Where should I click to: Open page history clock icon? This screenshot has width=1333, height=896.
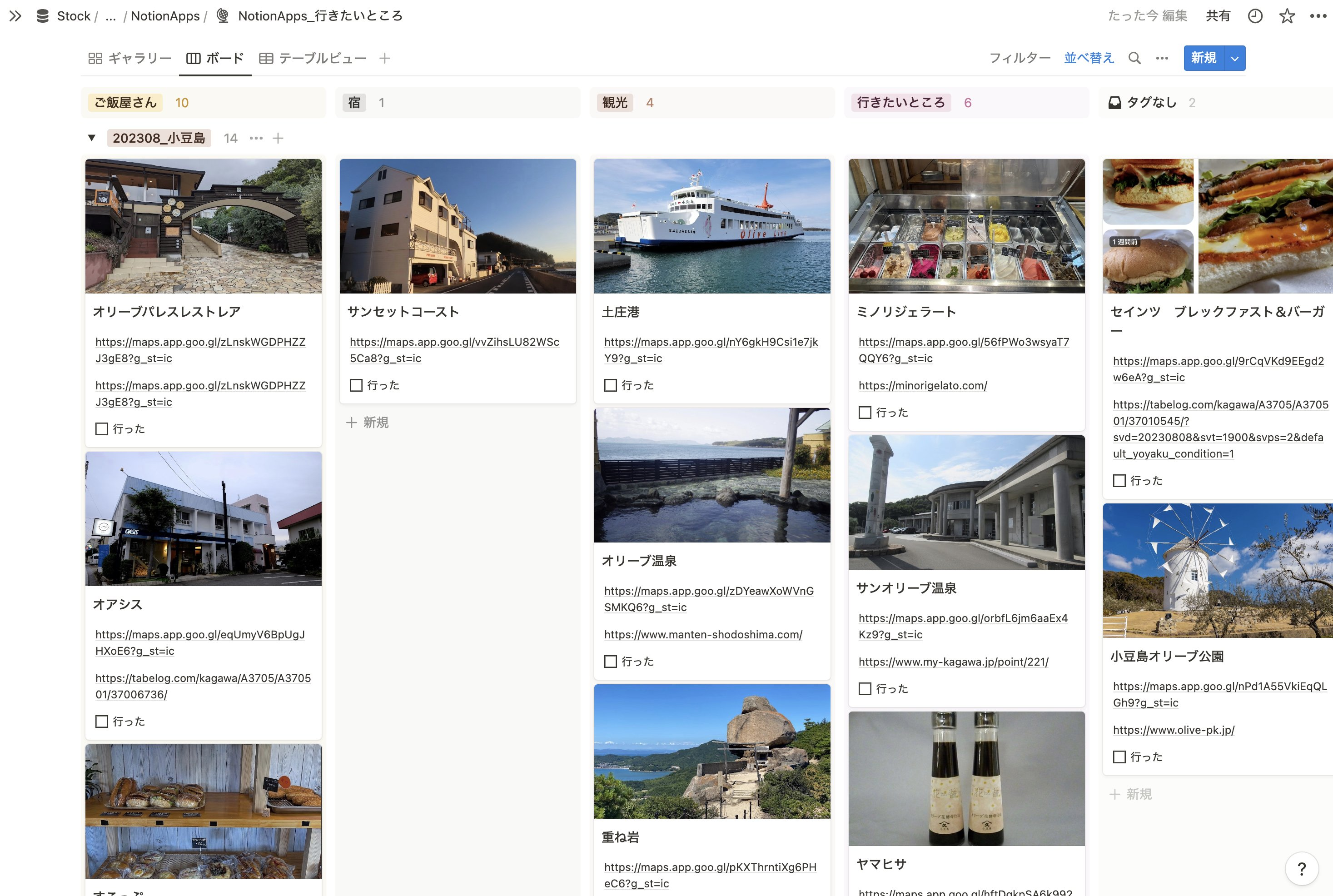click(x=1255, y=16)
